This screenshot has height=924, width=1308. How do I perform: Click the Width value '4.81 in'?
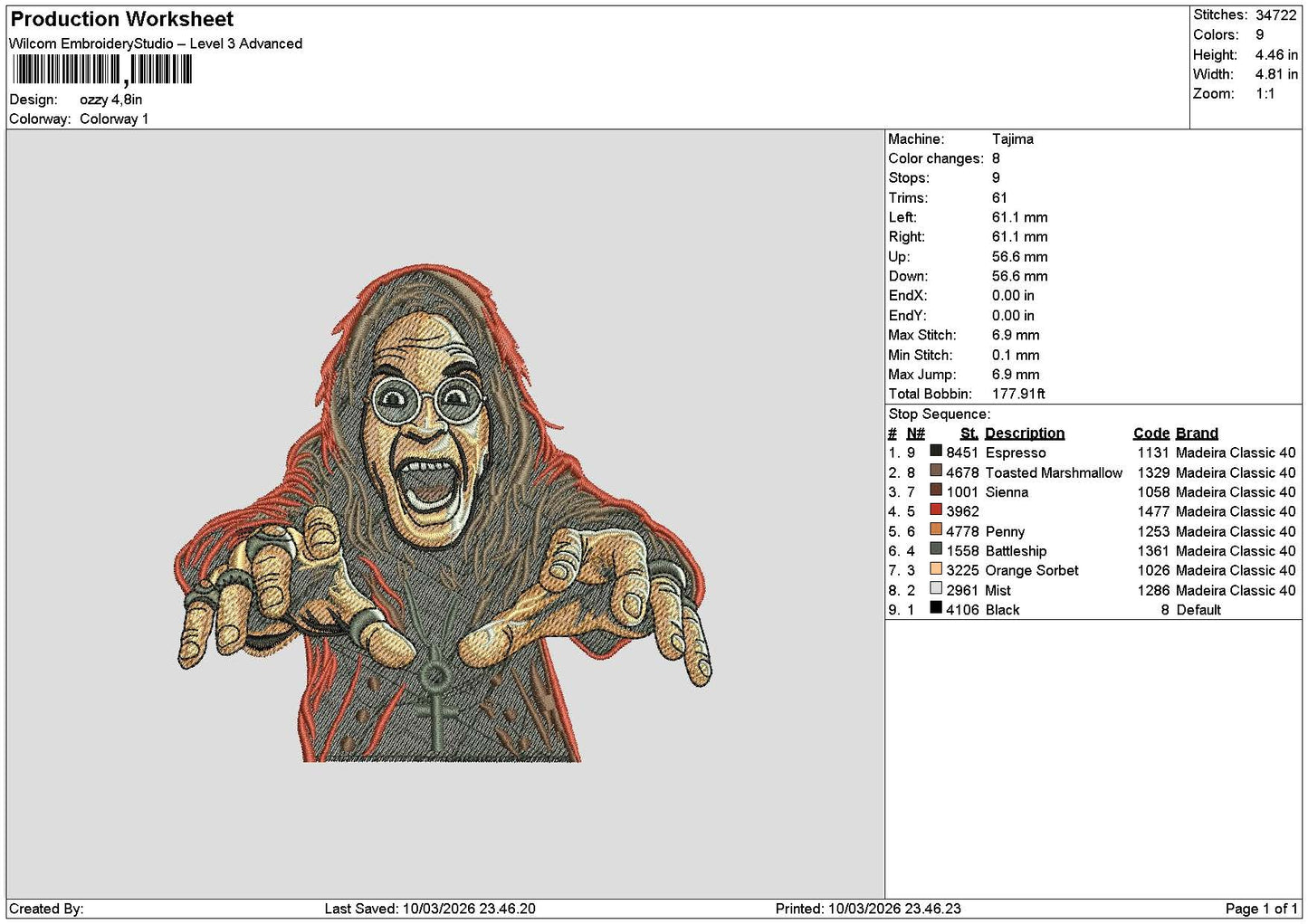pyautogui.click(x=1276, y=74)
